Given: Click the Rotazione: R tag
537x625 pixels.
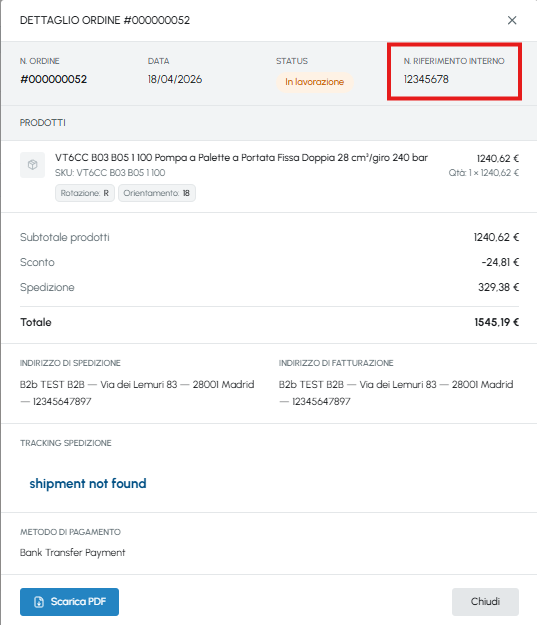Looking at the screenshot, I should pyautogui.click(x=85, y=193).
